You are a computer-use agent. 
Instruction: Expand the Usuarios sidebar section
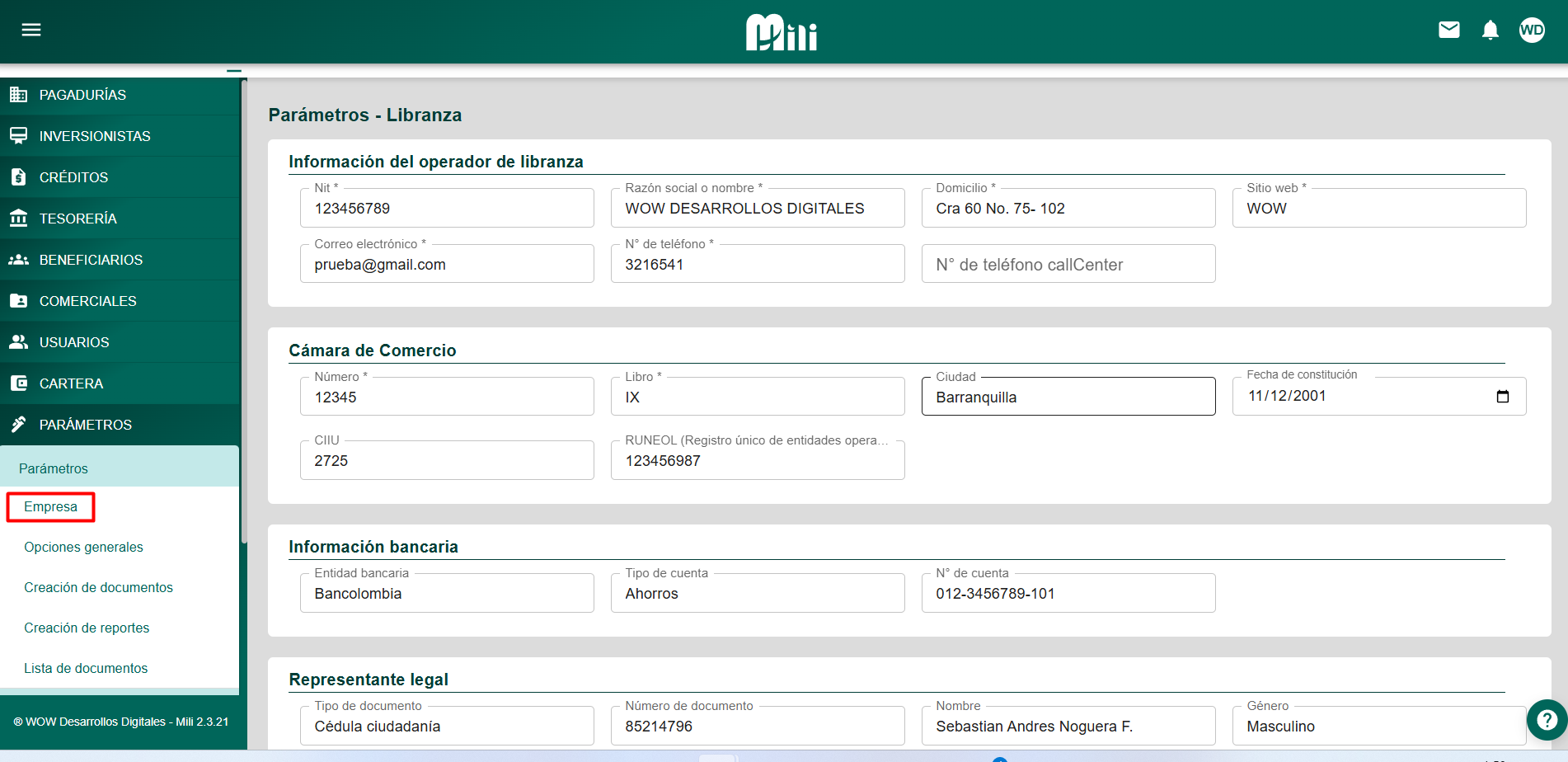[x=74, y=342]
